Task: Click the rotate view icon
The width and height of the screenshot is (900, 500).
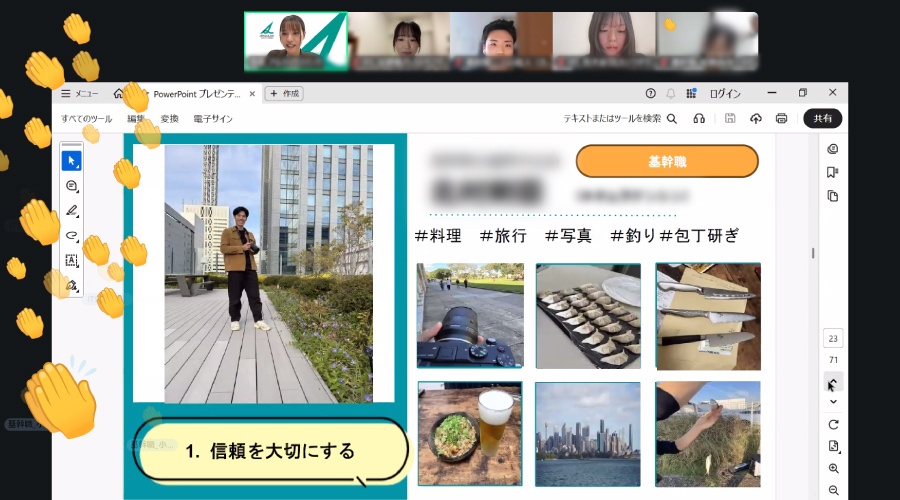Action: (x=833, y=425)
